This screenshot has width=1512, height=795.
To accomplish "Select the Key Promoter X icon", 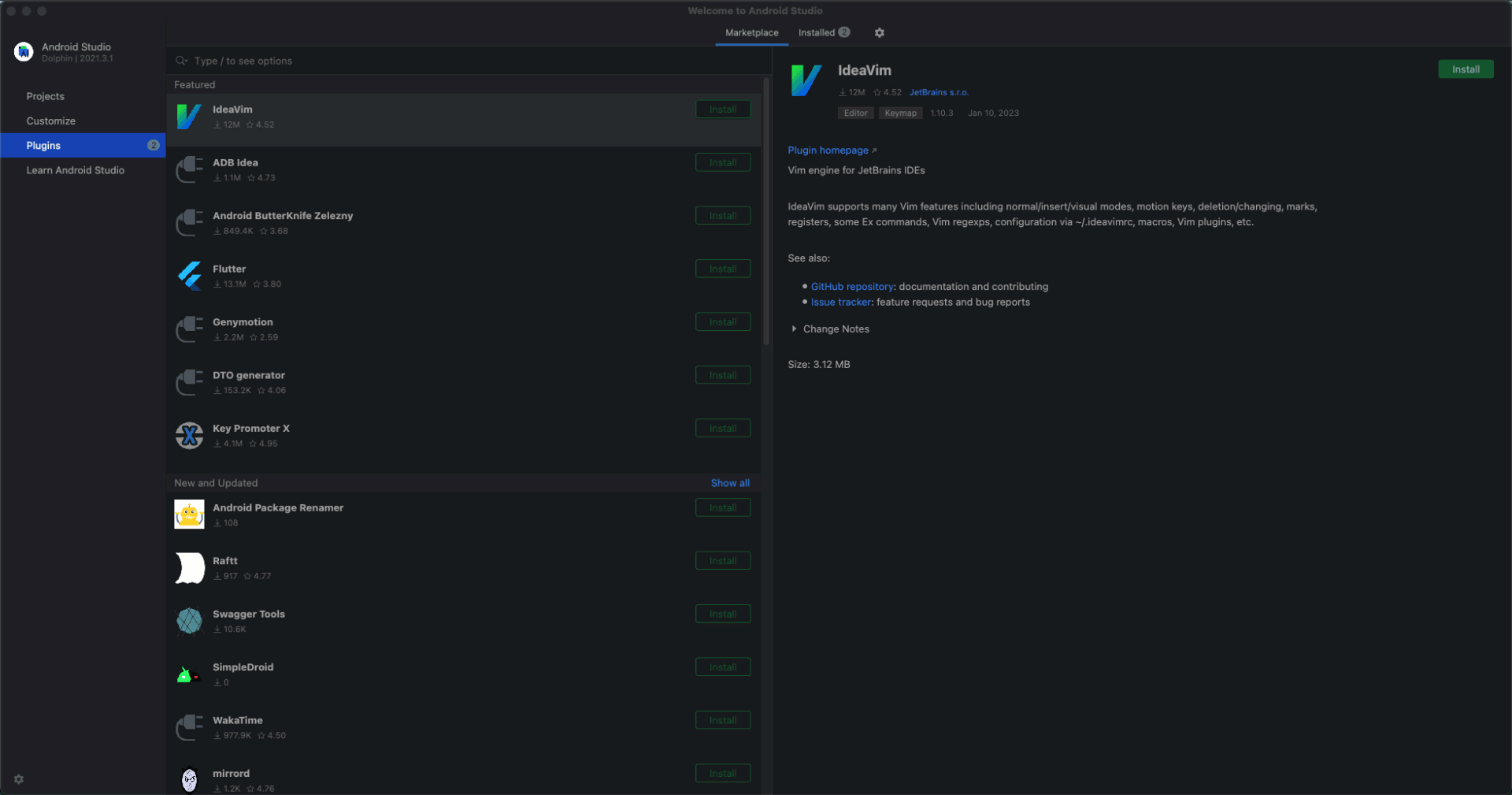I will point(189,436).
